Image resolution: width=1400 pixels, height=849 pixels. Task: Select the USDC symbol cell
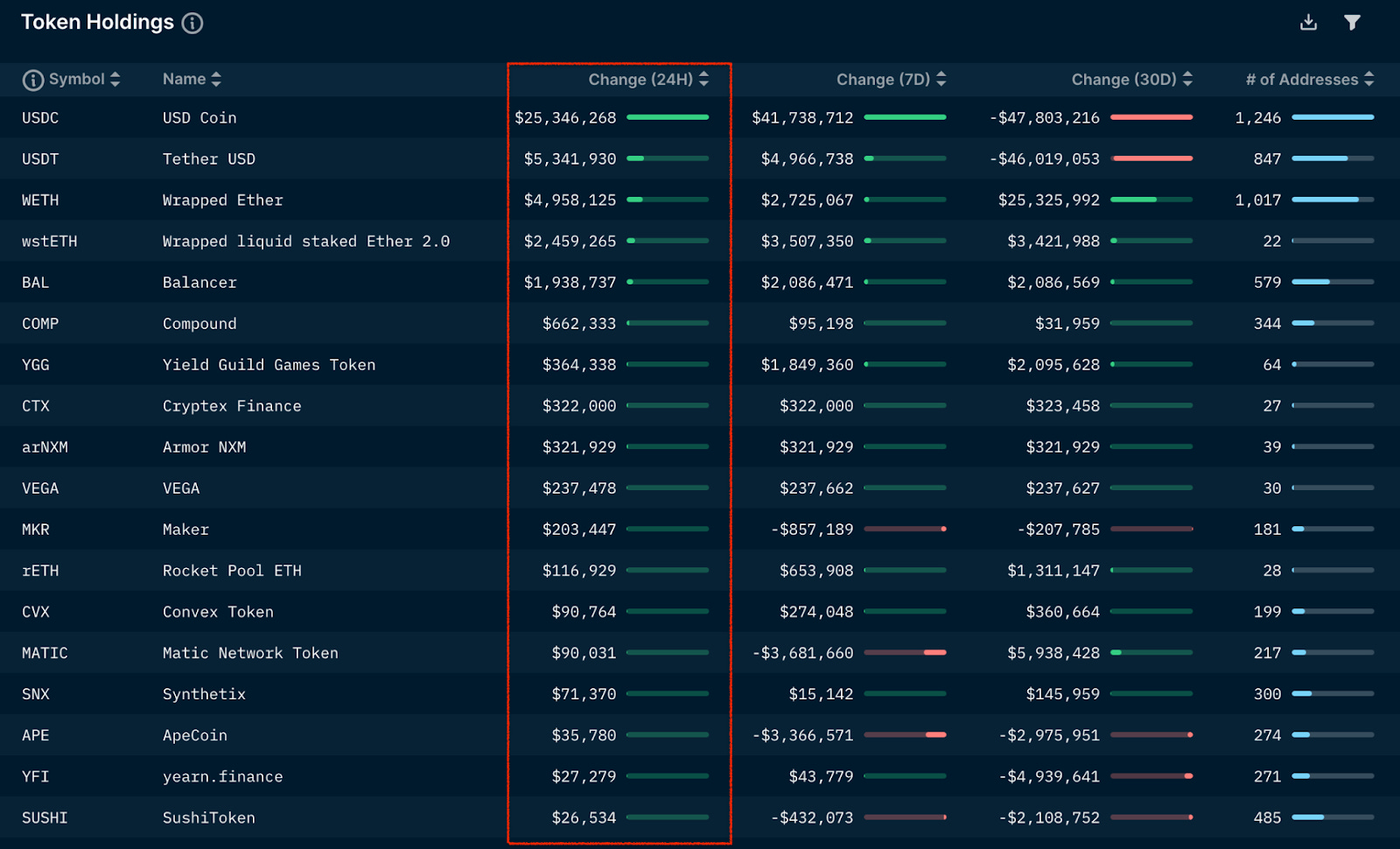click(x=40, y=117)
